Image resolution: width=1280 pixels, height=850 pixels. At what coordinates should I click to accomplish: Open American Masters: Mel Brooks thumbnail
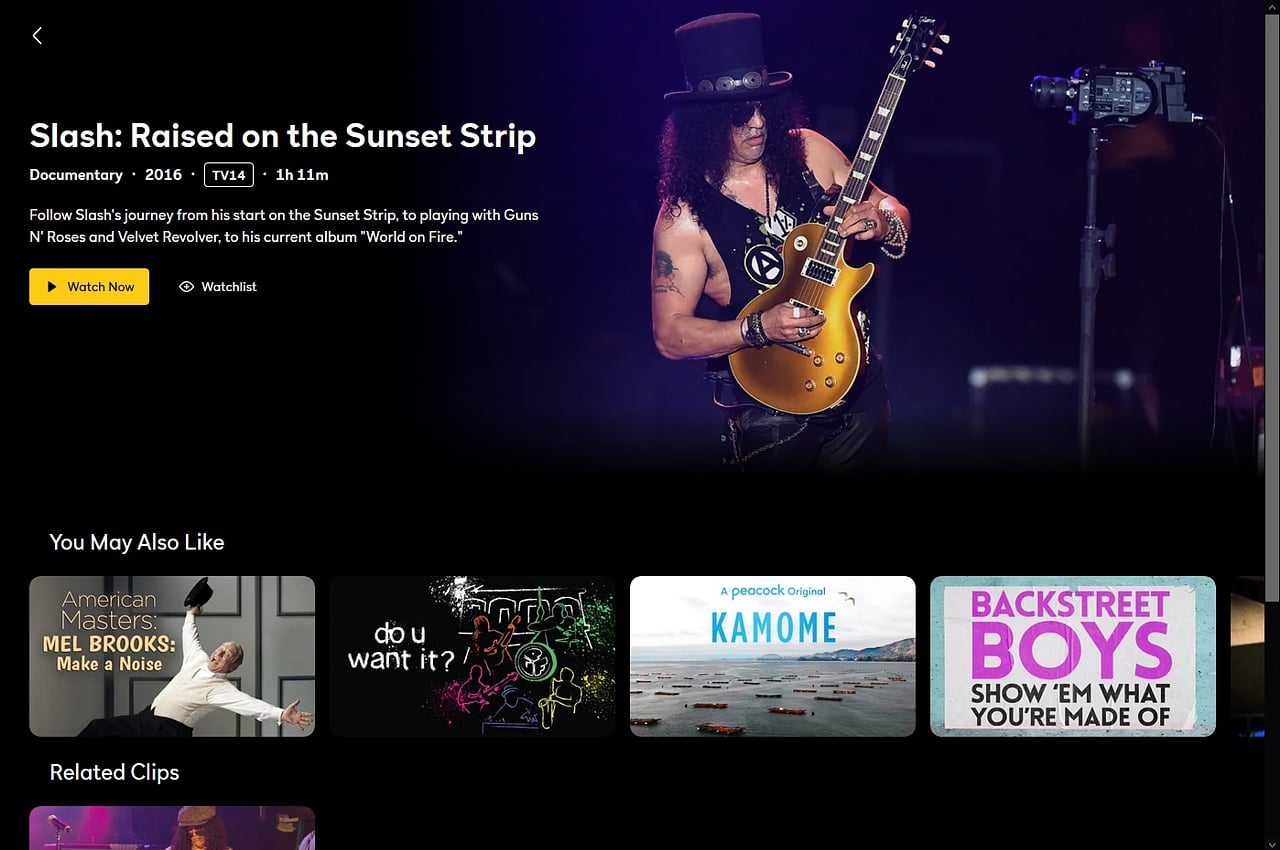tap(172, 656)
